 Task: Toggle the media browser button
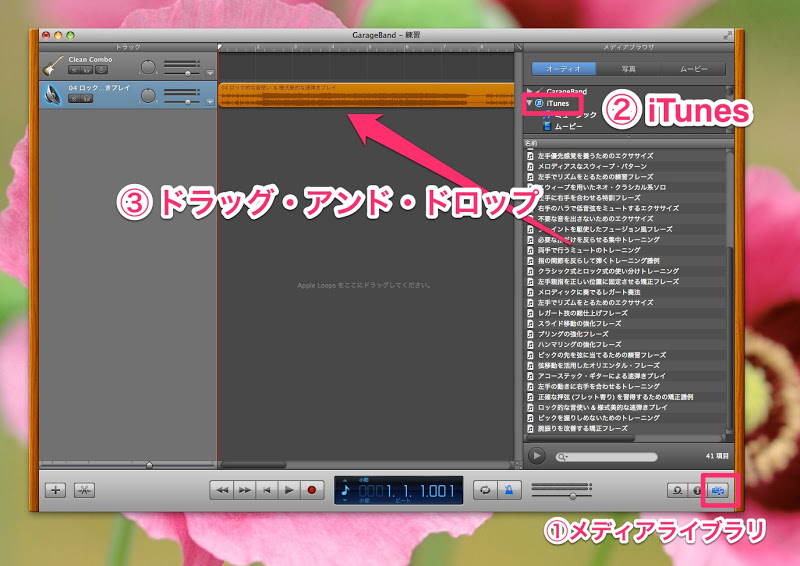coord(718,490)
